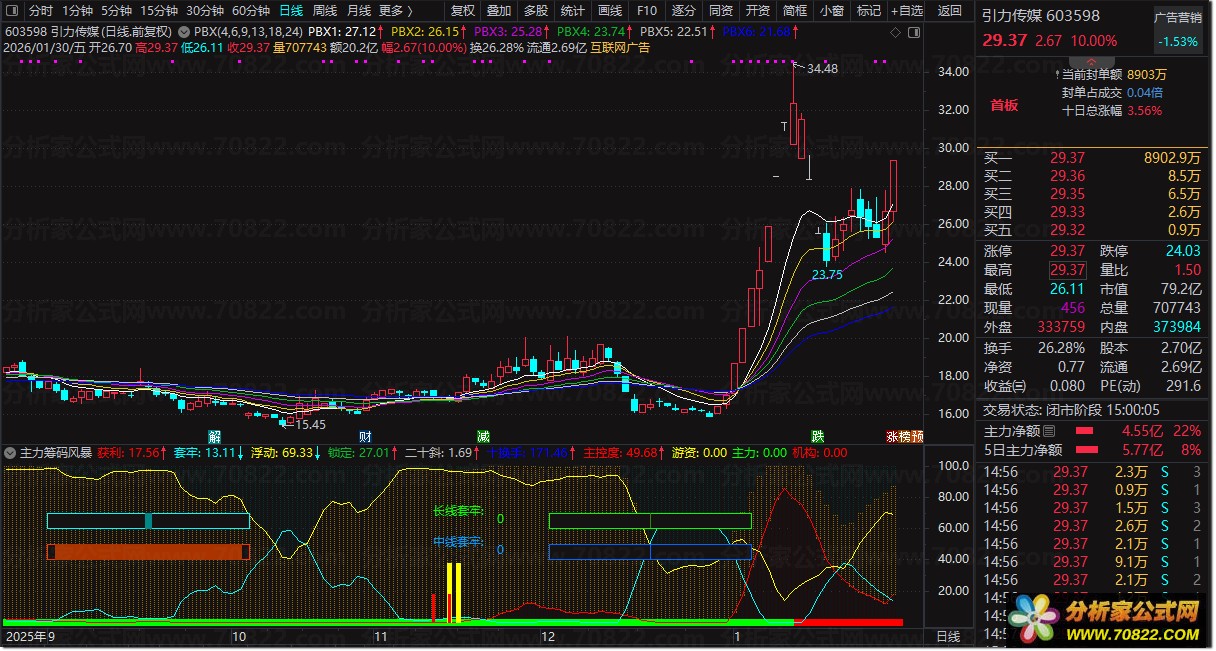Toggle the 小窗 mini window option
Screen dimensions: 1216x651
coord(831,11)
